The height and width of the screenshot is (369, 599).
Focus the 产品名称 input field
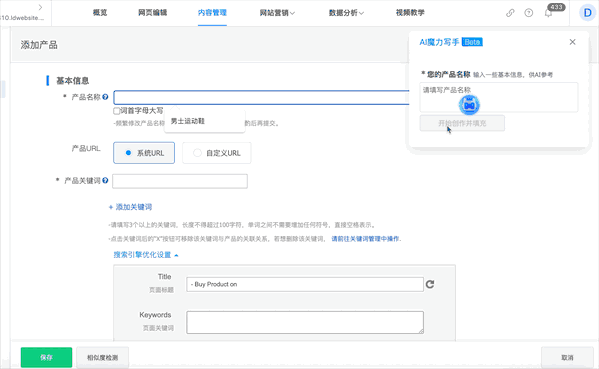tap(261, 97)
